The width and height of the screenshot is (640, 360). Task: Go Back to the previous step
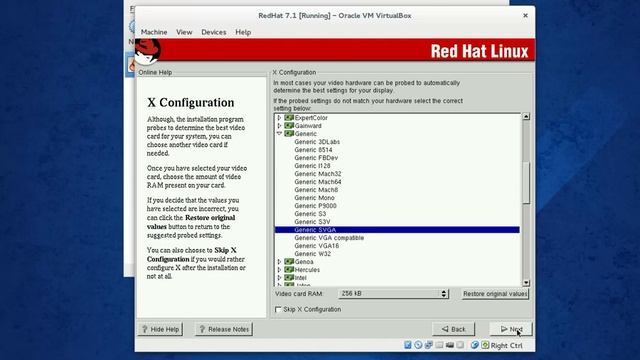click(453, 329)
